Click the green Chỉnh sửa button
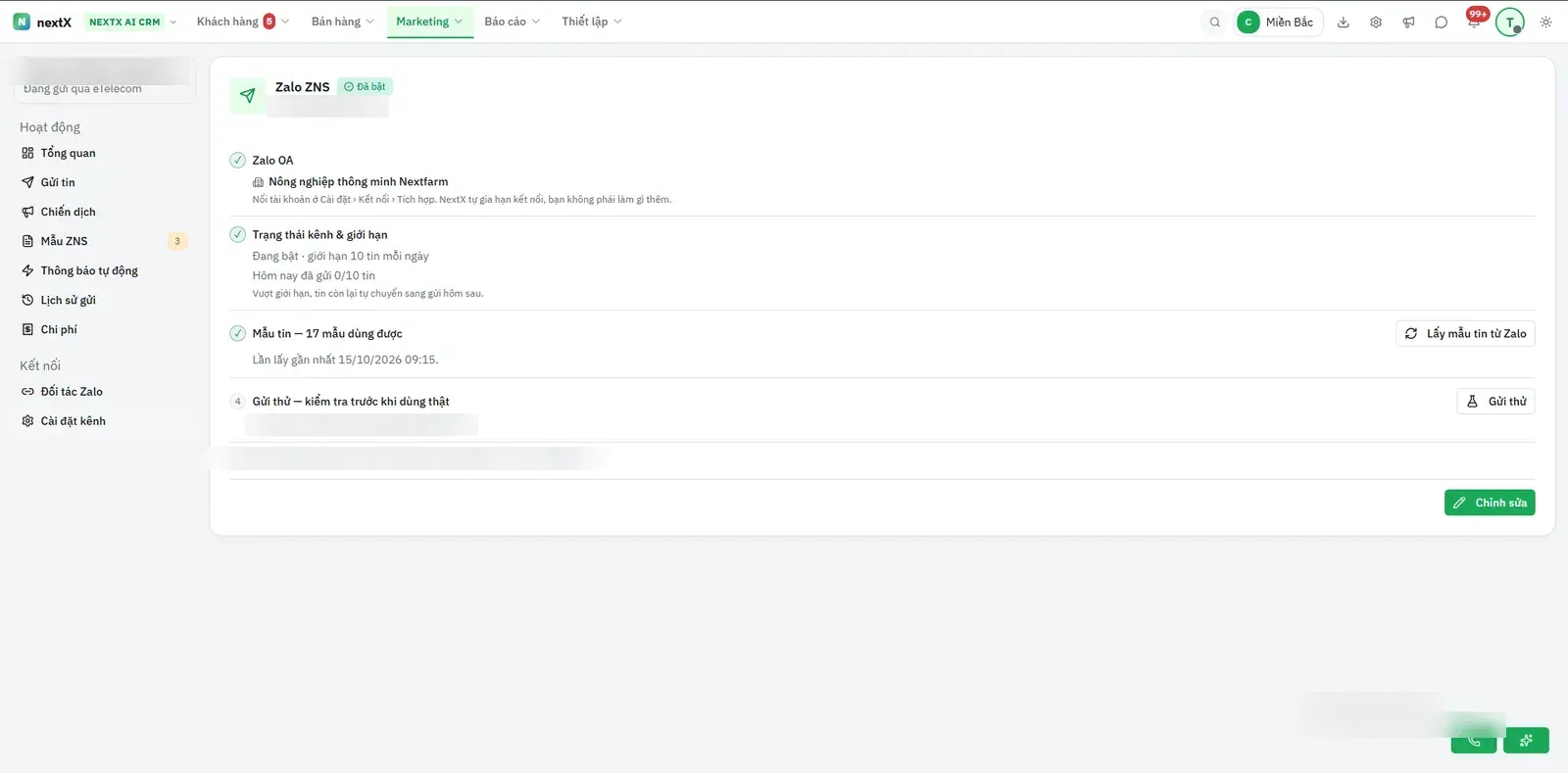The width and height of the screenshot is (1568, 773). pos(1490,503)
